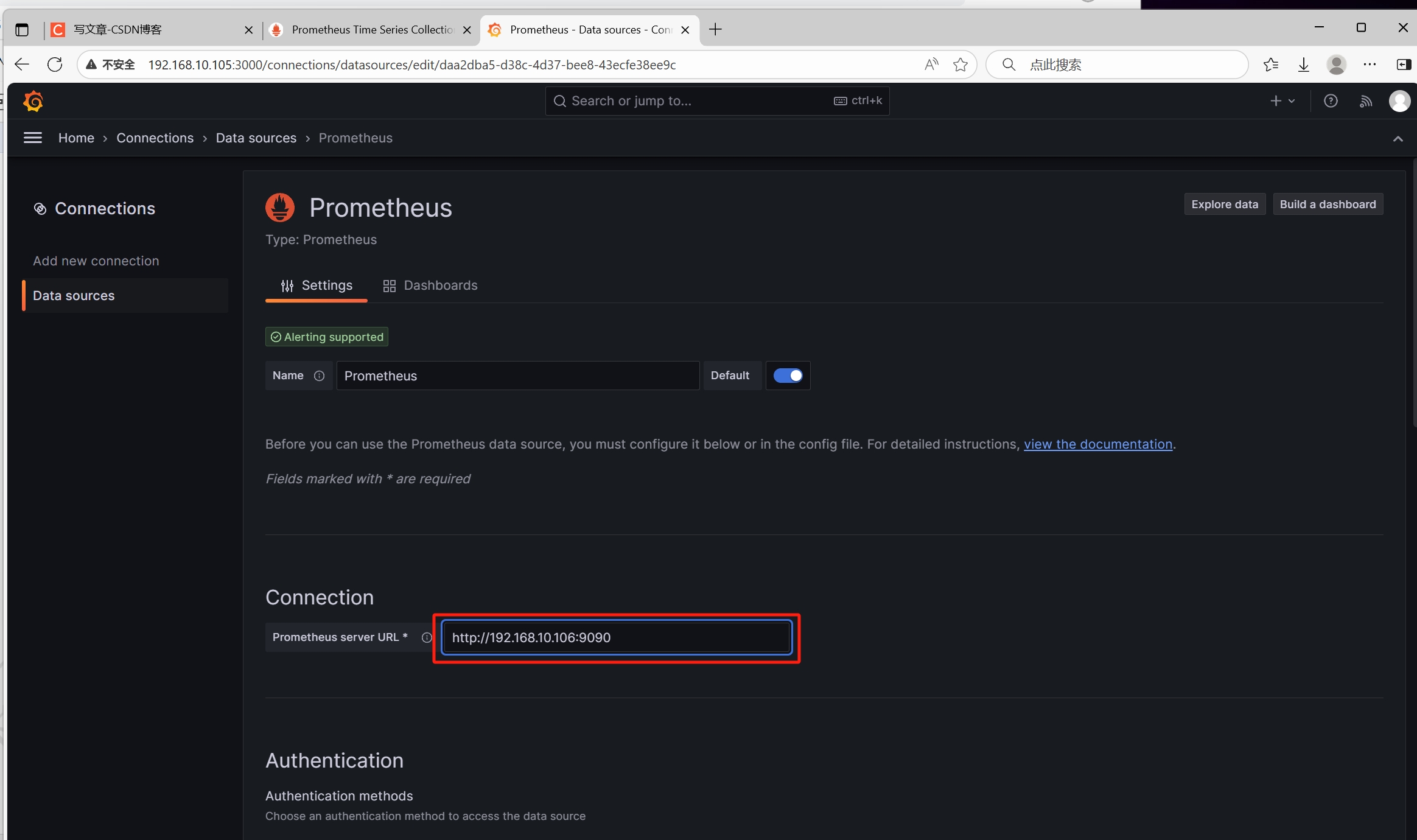The image size is (1417, 840).
Task: Open the browser profile icon
Action: [x=1336, y=65]
